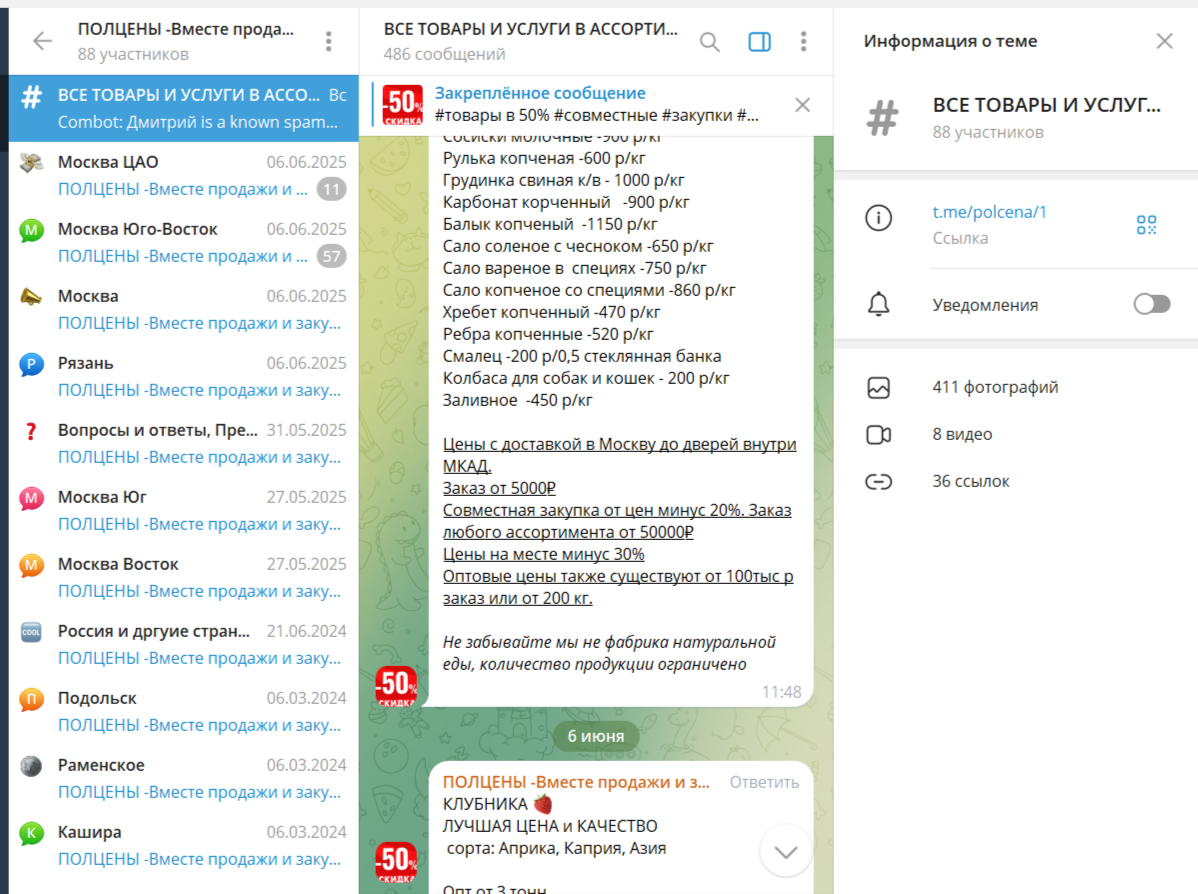This screenshot has height=894, width=1198.
Task: Click the notifications bell icon
Action: 879,304
